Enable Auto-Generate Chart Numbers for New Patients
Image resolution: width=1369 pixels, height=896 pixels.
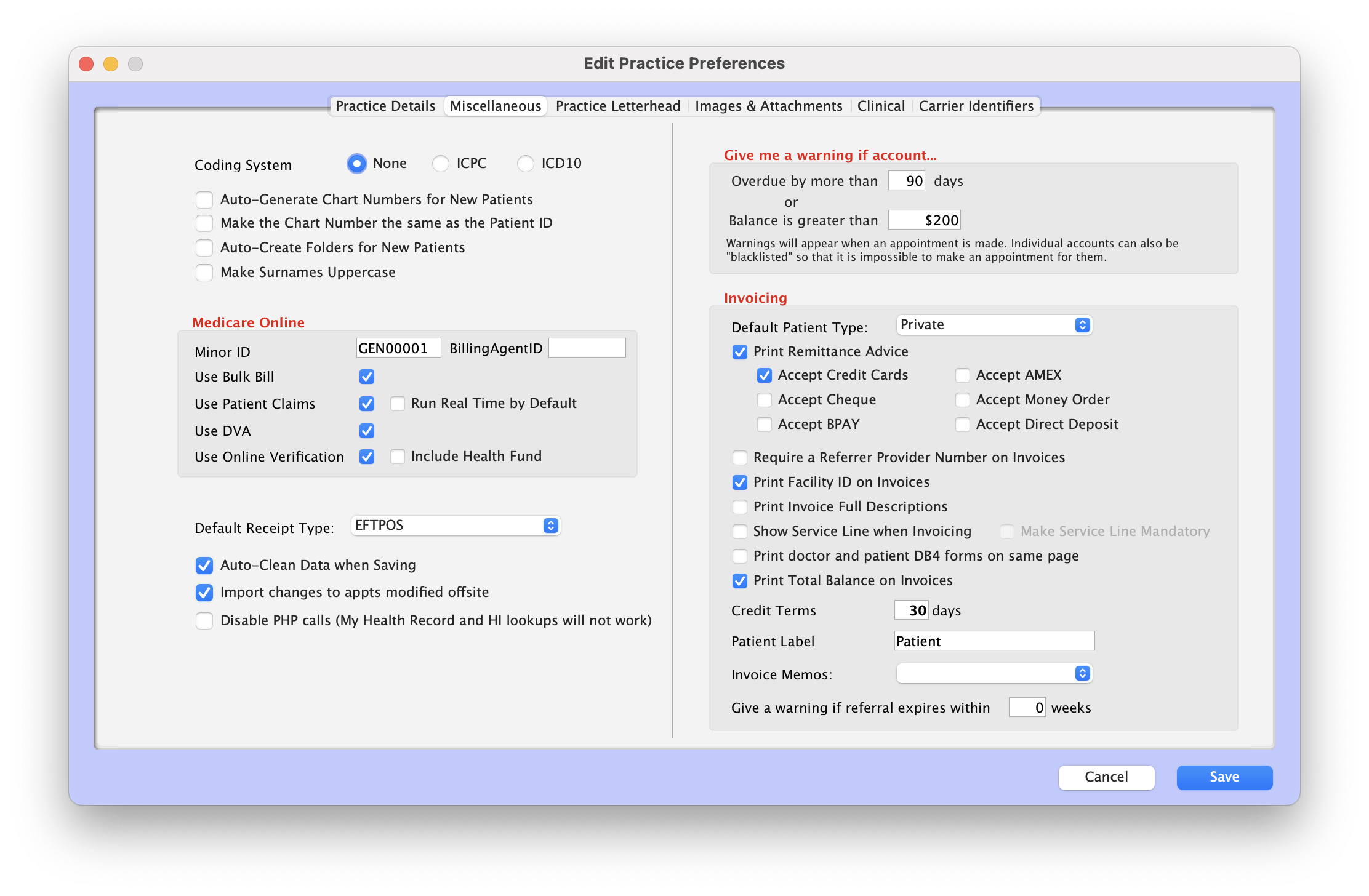(204, 200)
